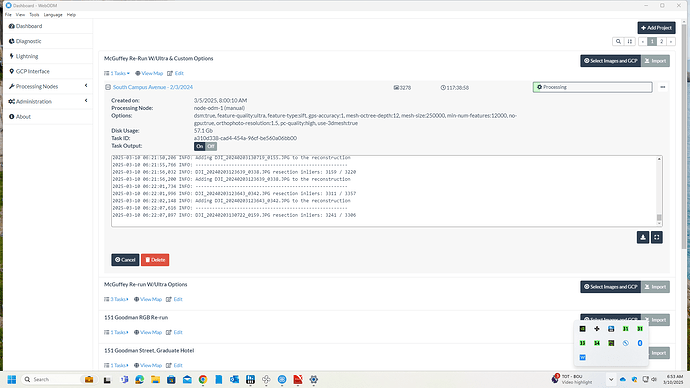Open the ellipsis menu next to Processing status
The height and width of the screenshot is (388, 690).
pos(663,87)
